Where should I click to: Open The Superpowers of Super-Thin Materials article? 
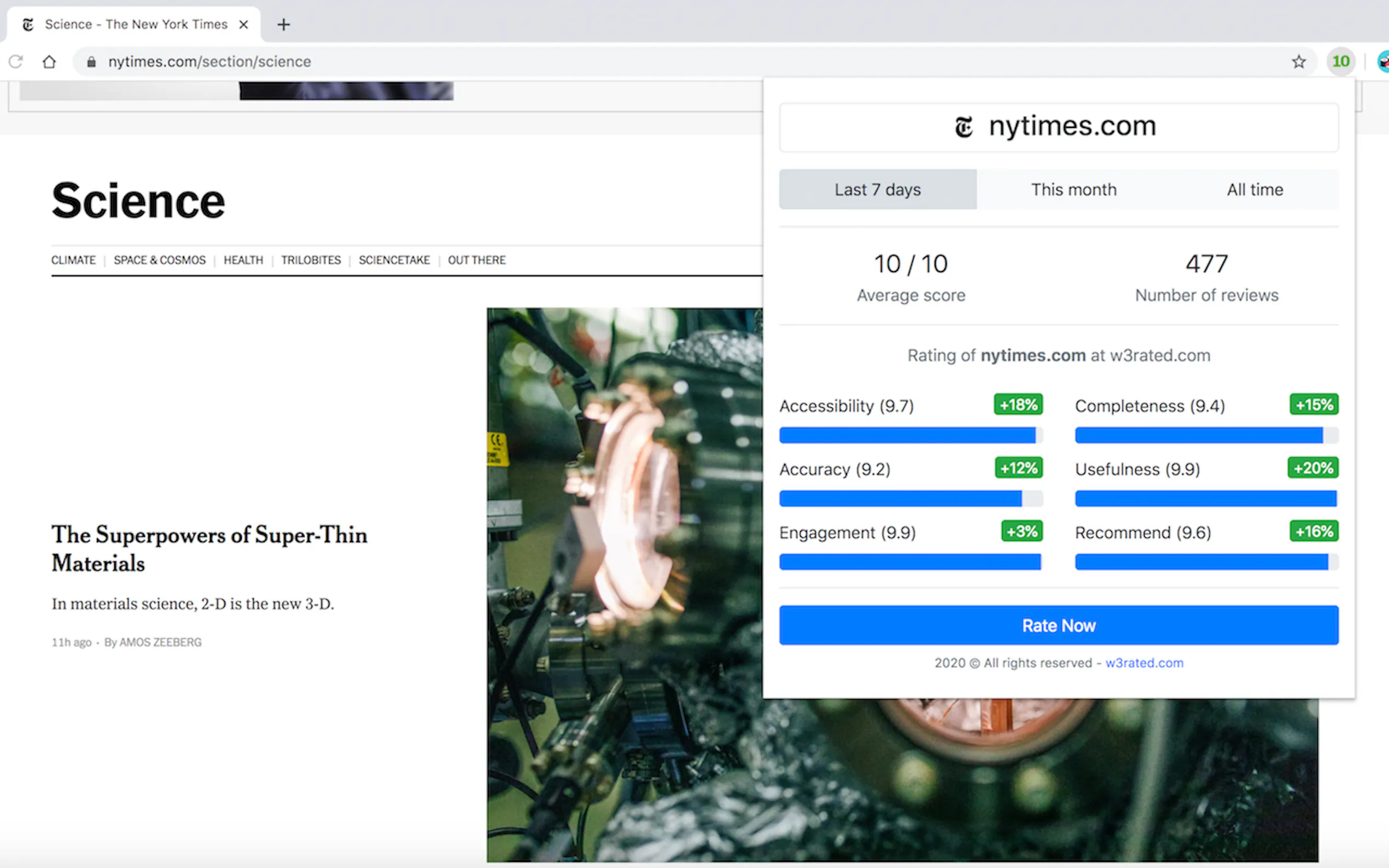click(x=209, y=548)
